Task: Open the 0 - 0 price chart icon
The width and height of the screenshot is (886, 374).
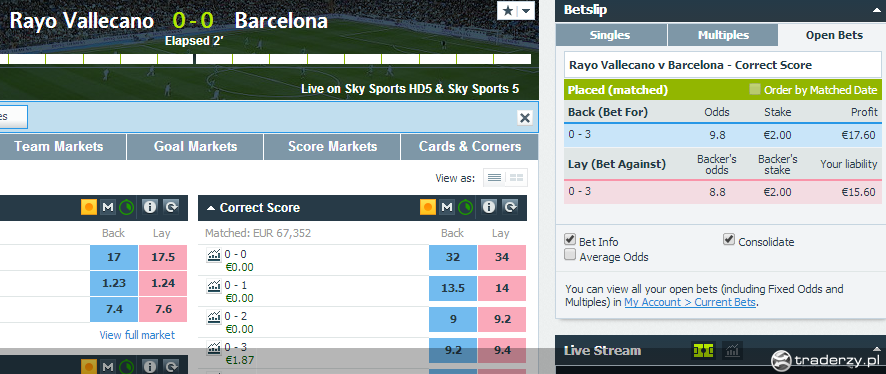Action: coord(214,255)
